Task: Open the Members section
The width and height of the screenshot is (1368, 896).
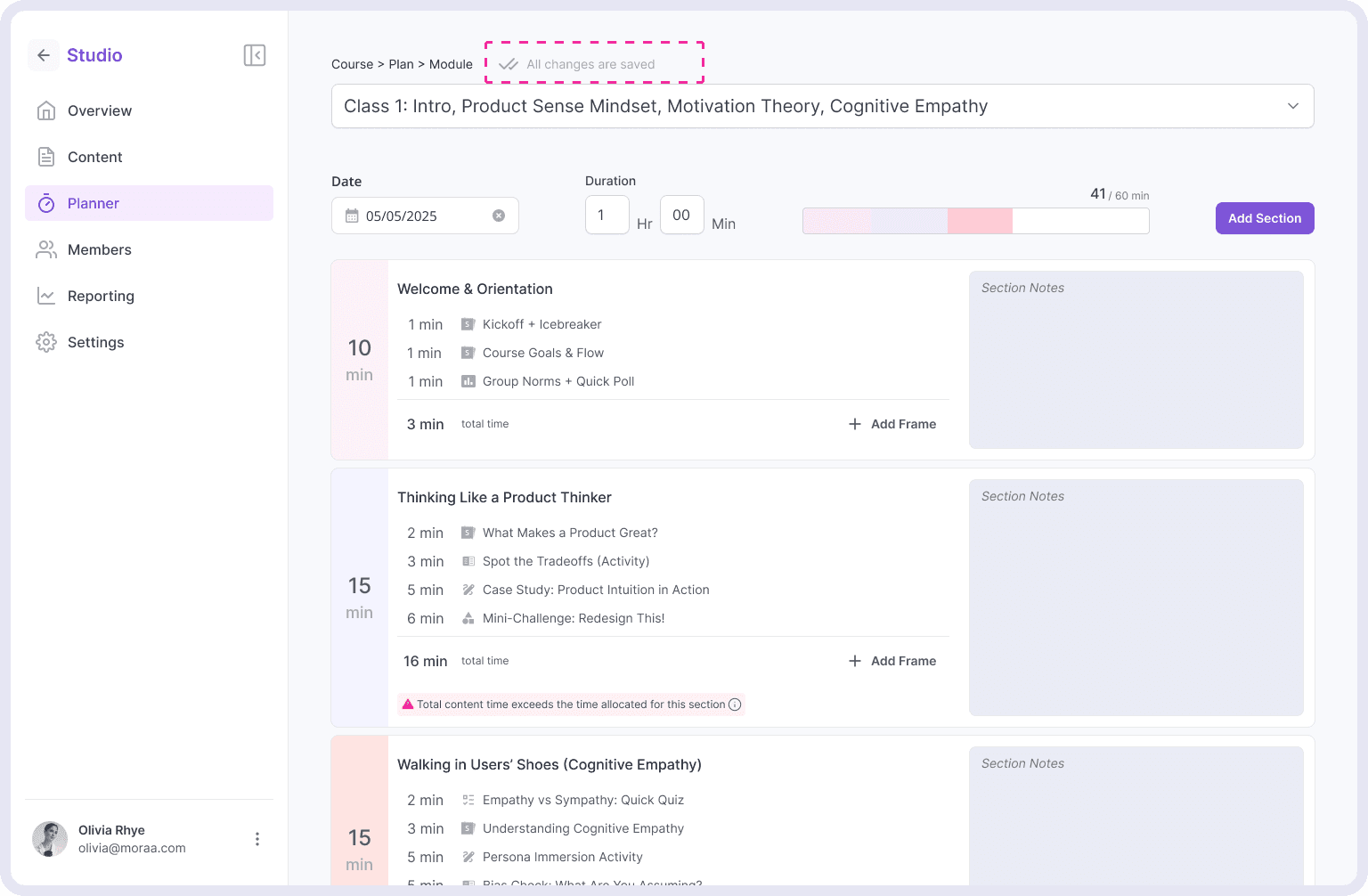Action: pos(150,249)
